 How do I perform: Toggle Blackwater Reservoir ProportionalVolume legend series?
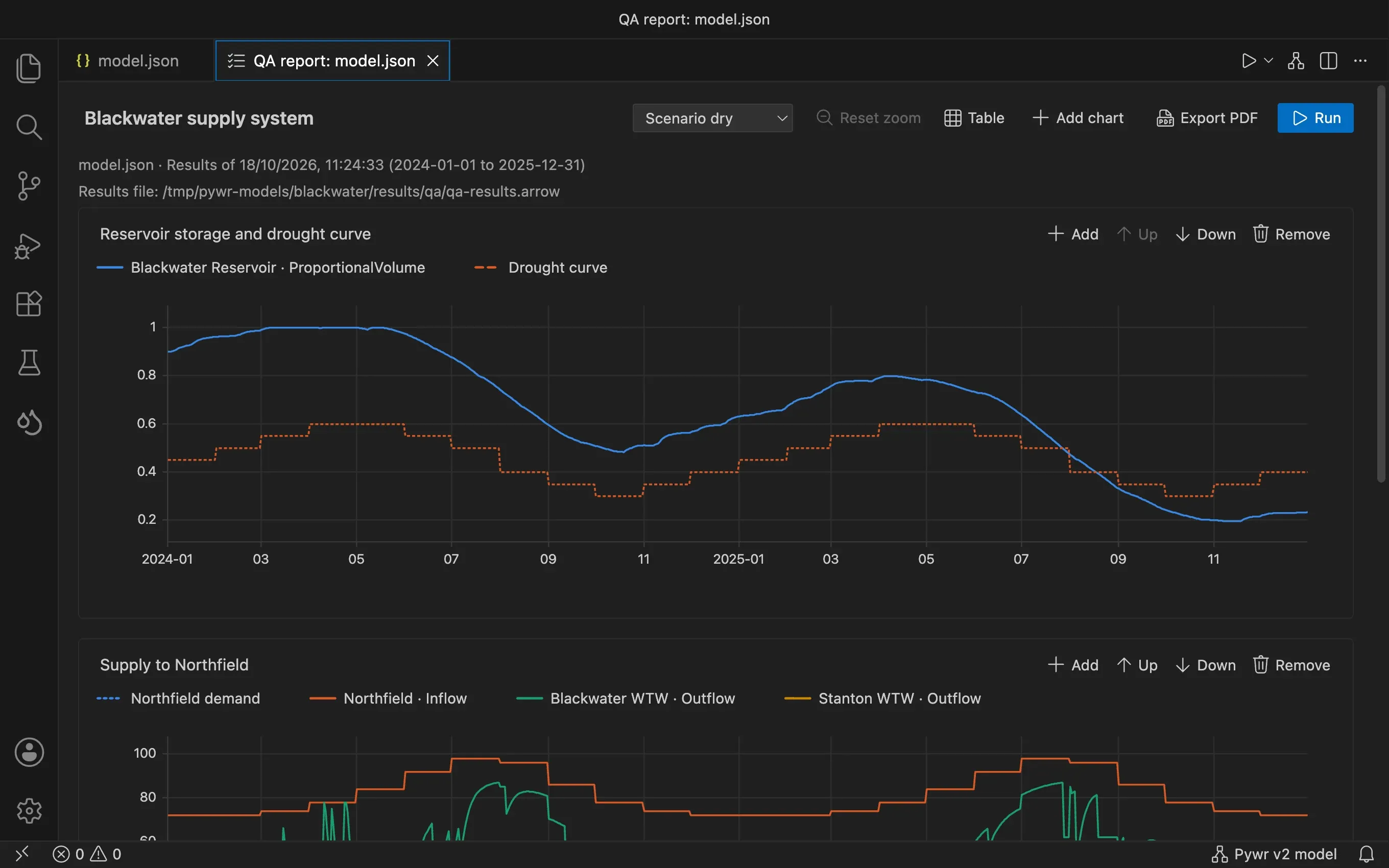pyautogui.click(x=261, y=268)
